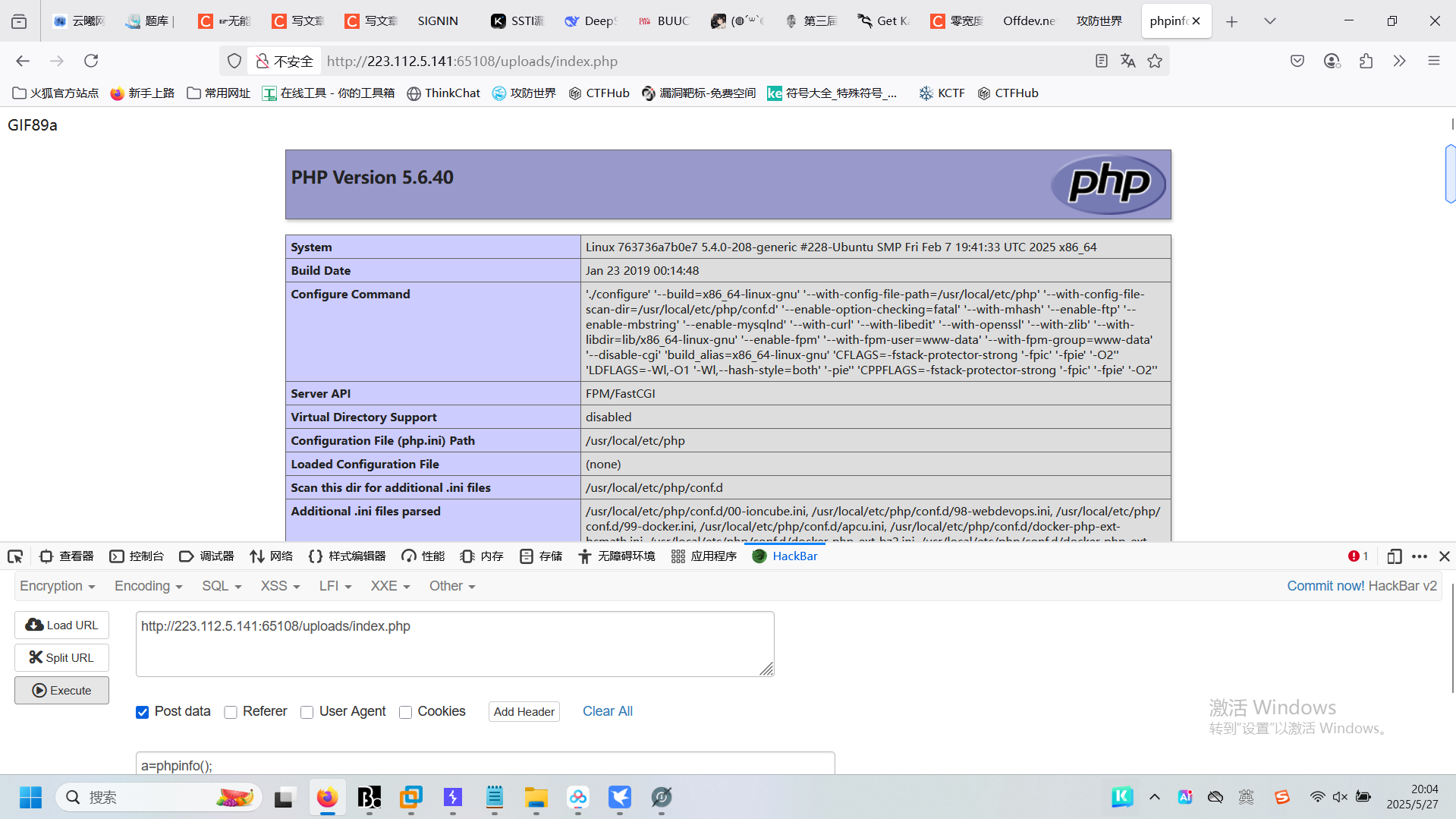Open the 常用网址 bookmarks folder

coord(219,93)
